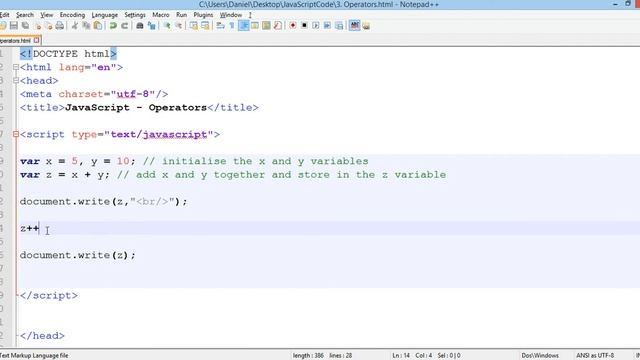Close the Operators.html tab with its X

pos(37,40)
